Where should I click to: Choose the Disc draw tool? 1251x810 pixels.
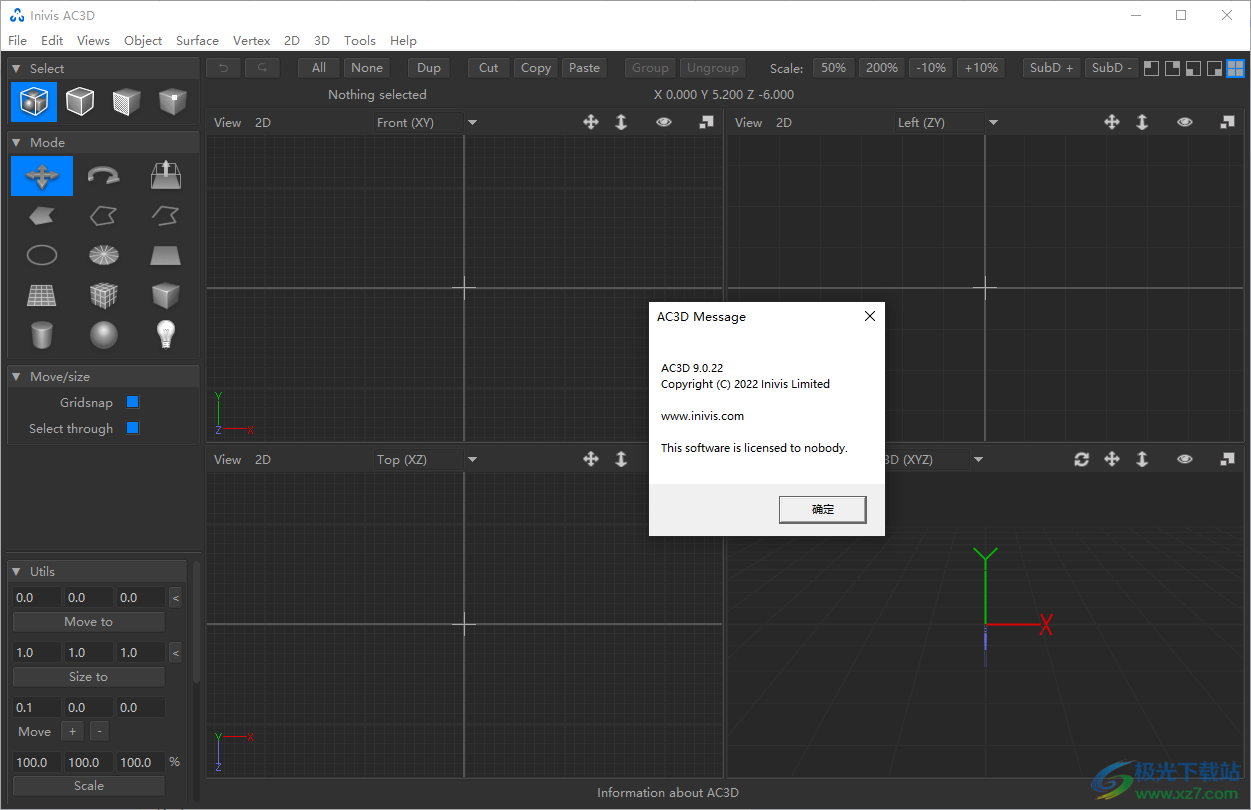coord(104,255)
